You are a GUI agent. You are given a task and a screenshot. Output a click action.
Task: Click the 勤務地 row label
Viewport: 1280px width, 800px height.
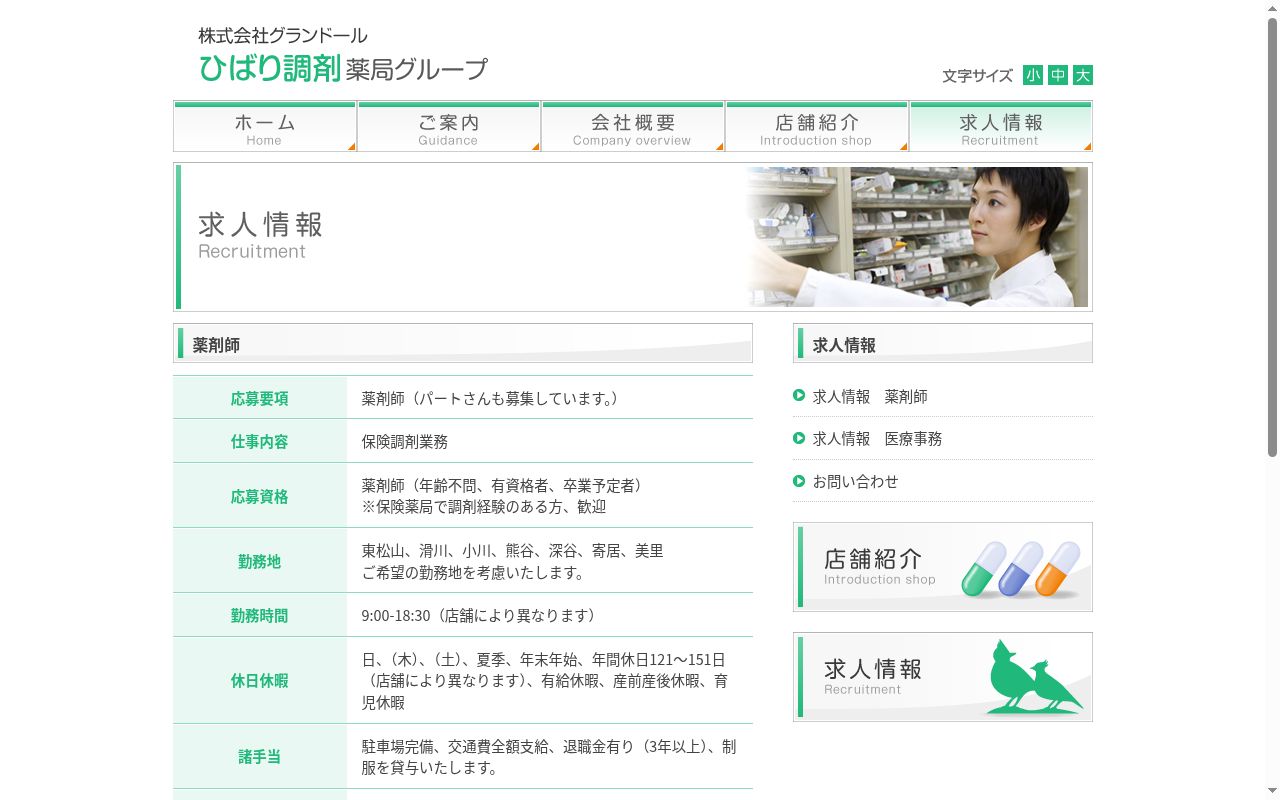pos(260,561)
